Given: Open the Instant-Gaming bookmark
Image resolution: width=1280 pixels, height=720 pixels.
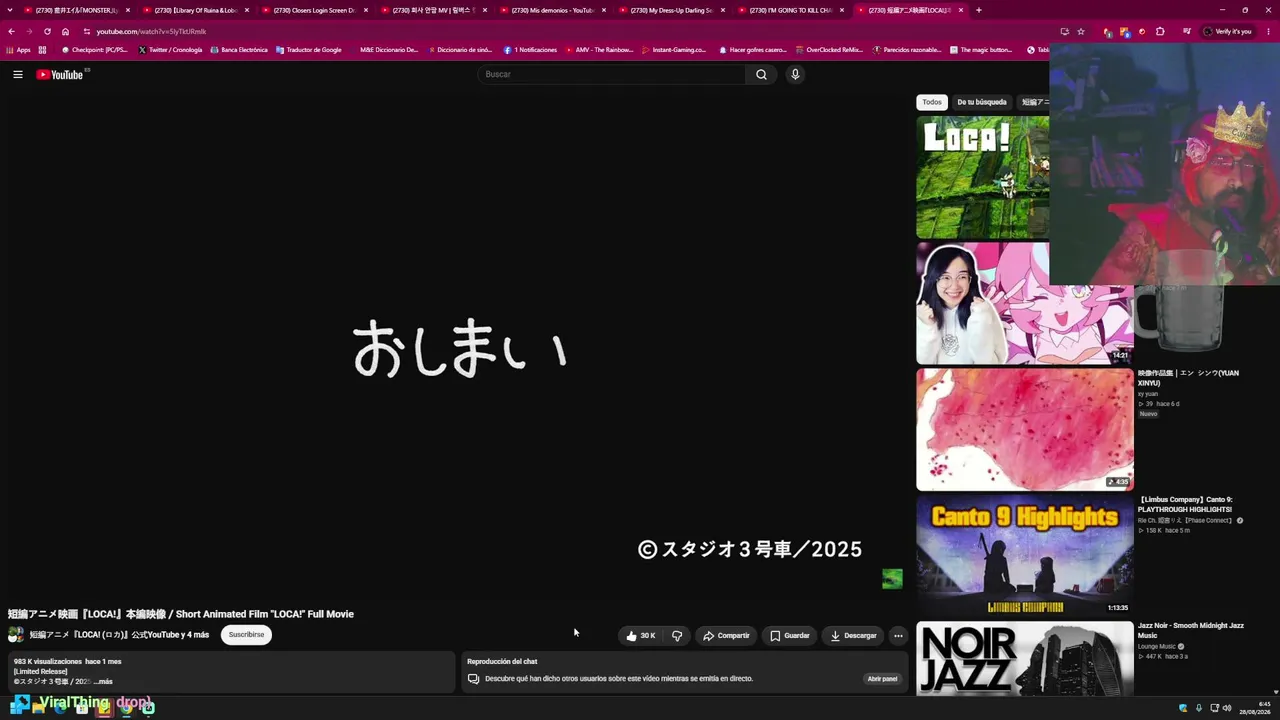Looking at the screenshot, I should coord(674,50).
